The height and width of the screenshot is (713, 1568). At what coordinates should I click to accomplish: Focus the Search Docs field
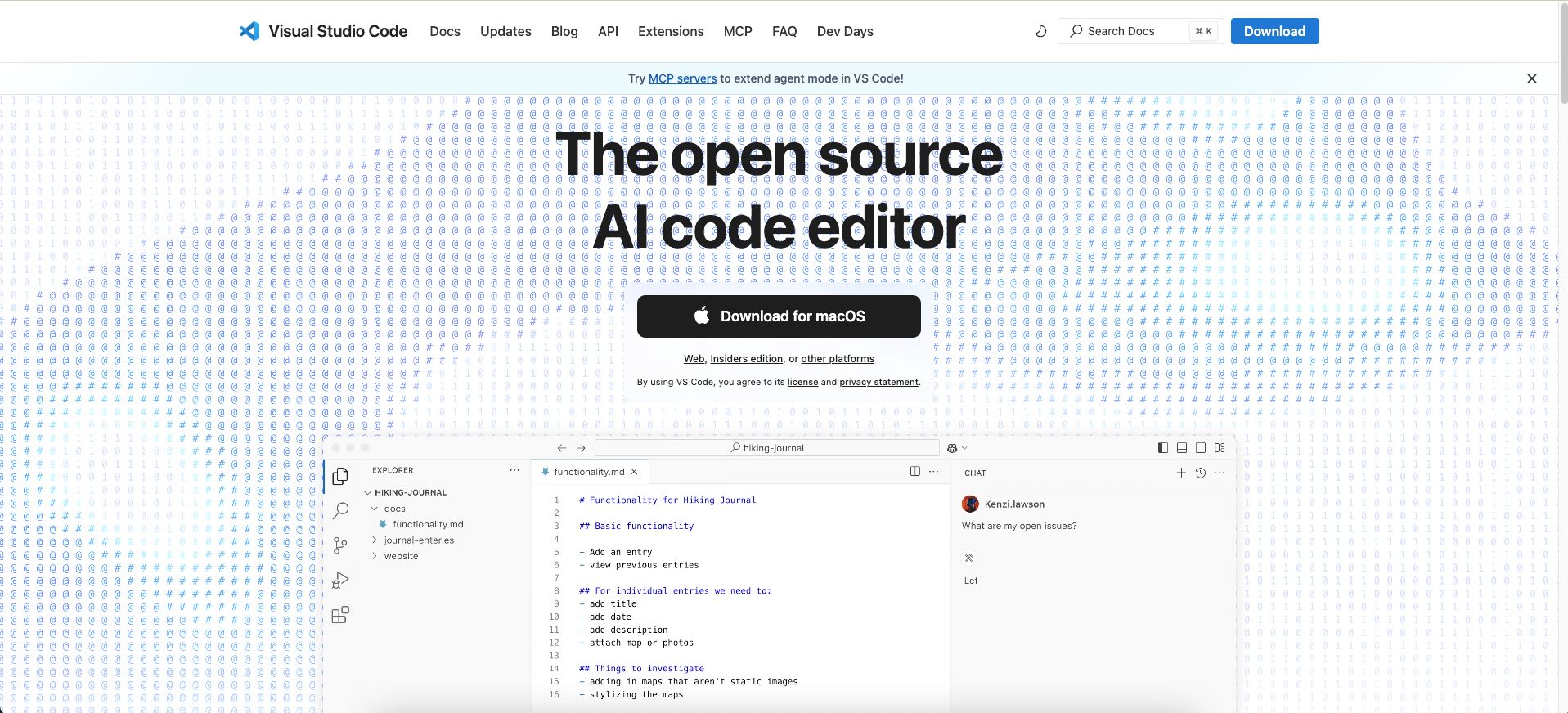click(x=1140, y=31)
